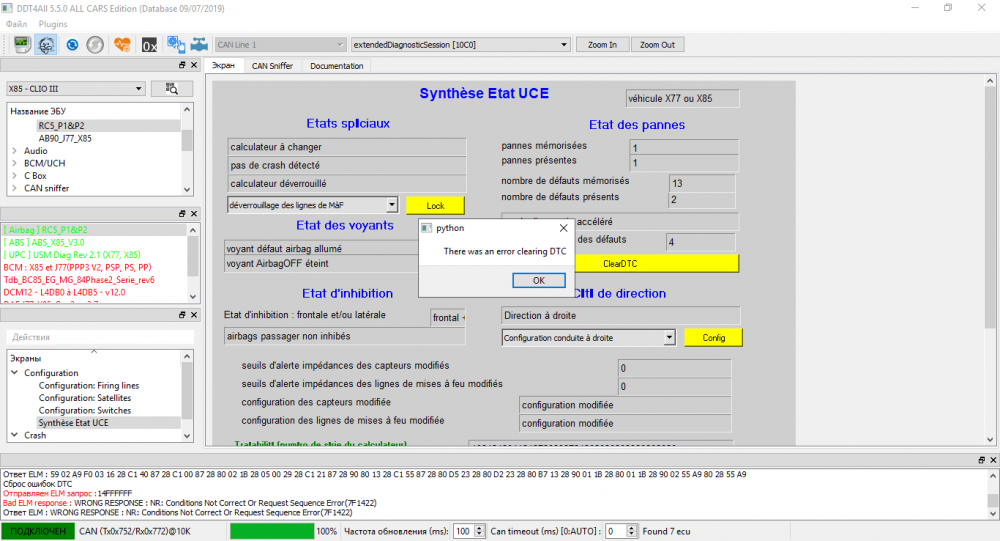Select Tdb_BC85_EG_MG_84Phase2_Serie_rev6 entry
The width and height of the screenshot is (1000, 541).
point(79,279)
